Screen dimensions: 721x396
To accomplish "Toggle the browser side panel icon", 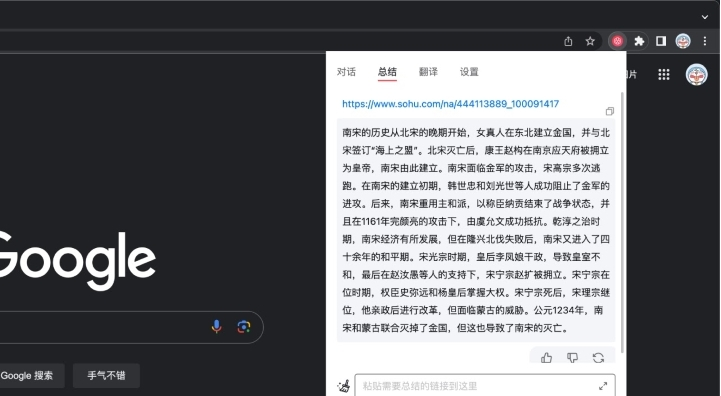I will (661, 41).
